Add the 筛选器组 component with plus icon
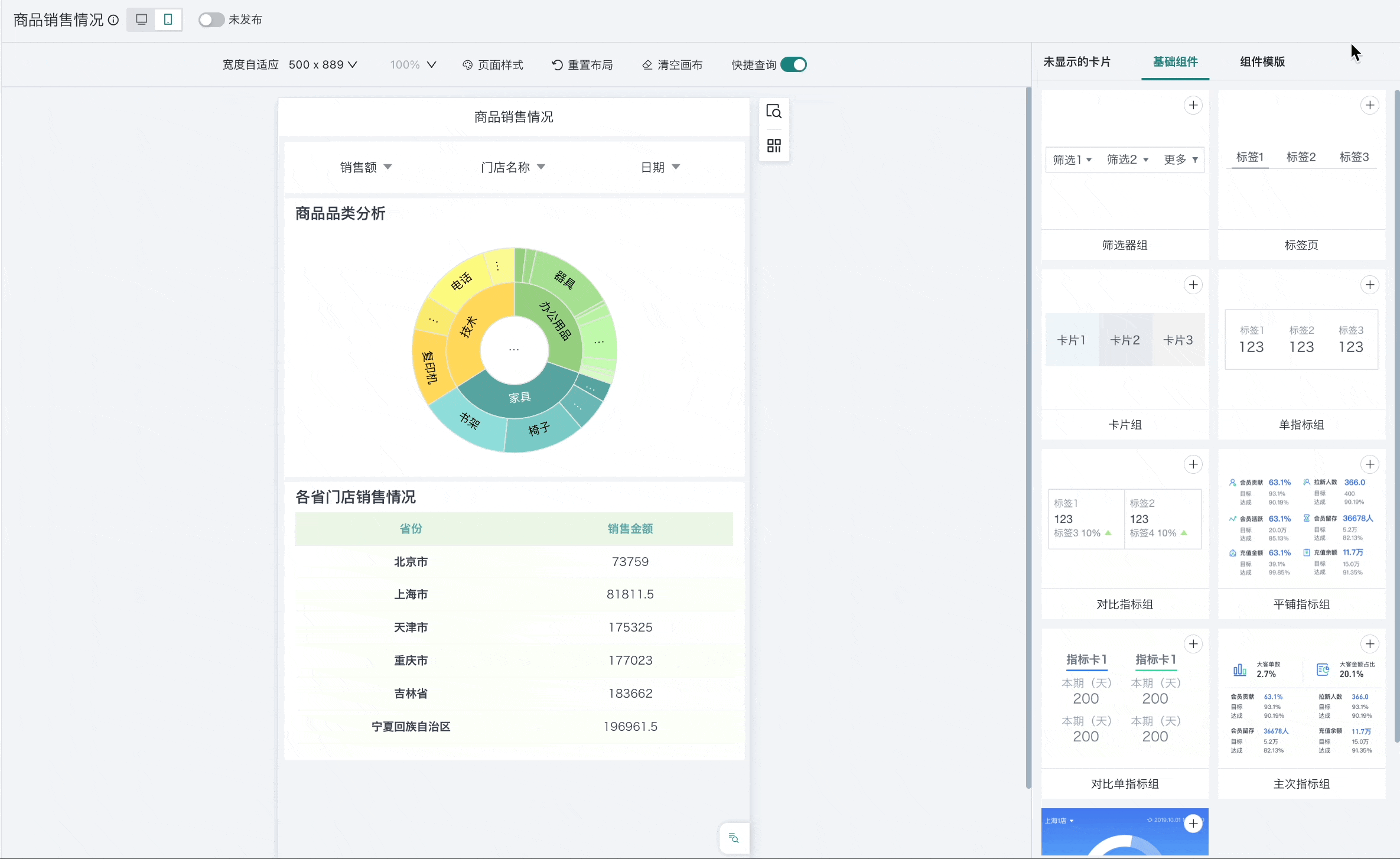 pyautogui.click(x=1193, y=105)
